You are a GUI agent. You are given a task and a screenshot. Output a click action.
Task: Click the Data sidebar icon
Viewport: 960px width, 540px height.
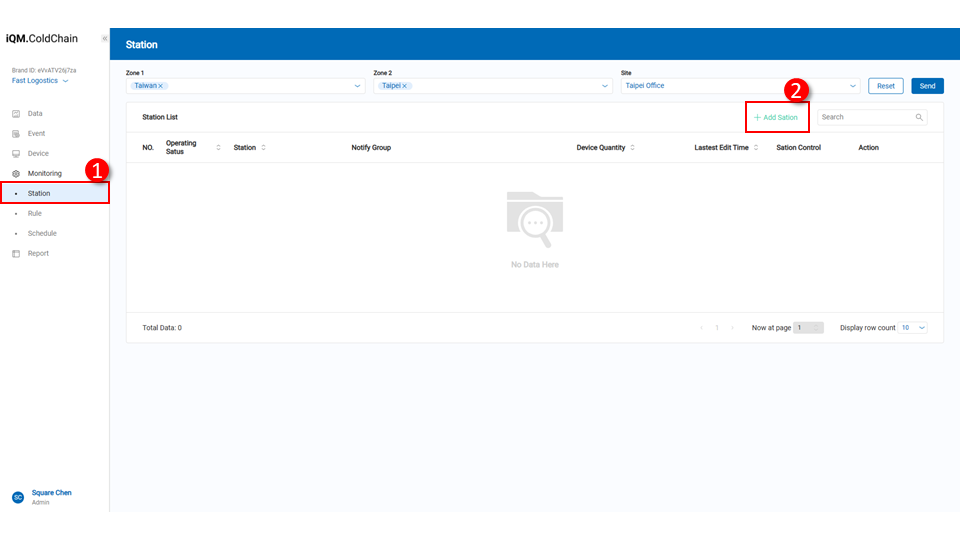click(16, 114)
